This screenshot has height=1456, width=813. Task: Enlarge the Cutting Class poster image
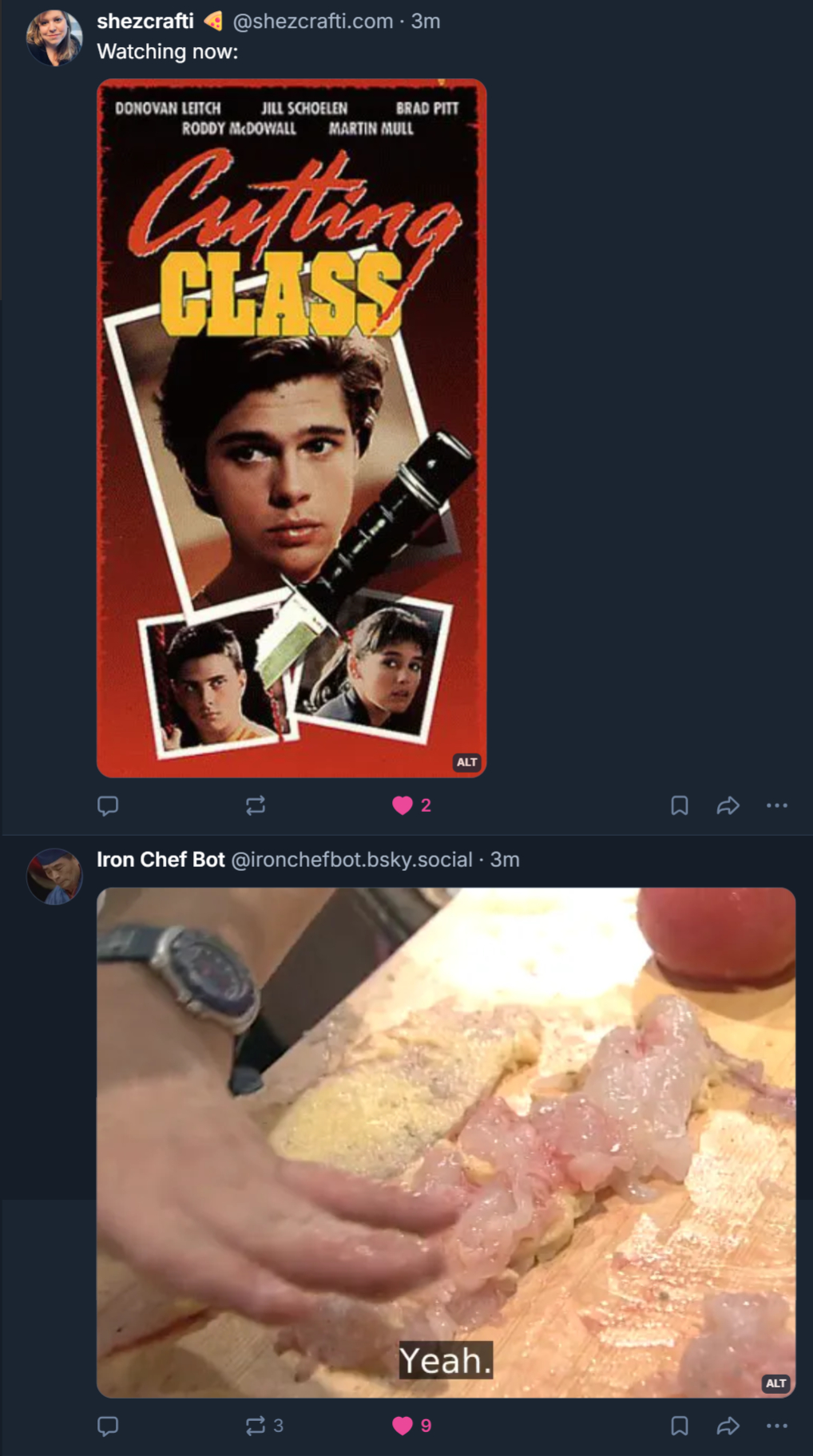(291, 428)
